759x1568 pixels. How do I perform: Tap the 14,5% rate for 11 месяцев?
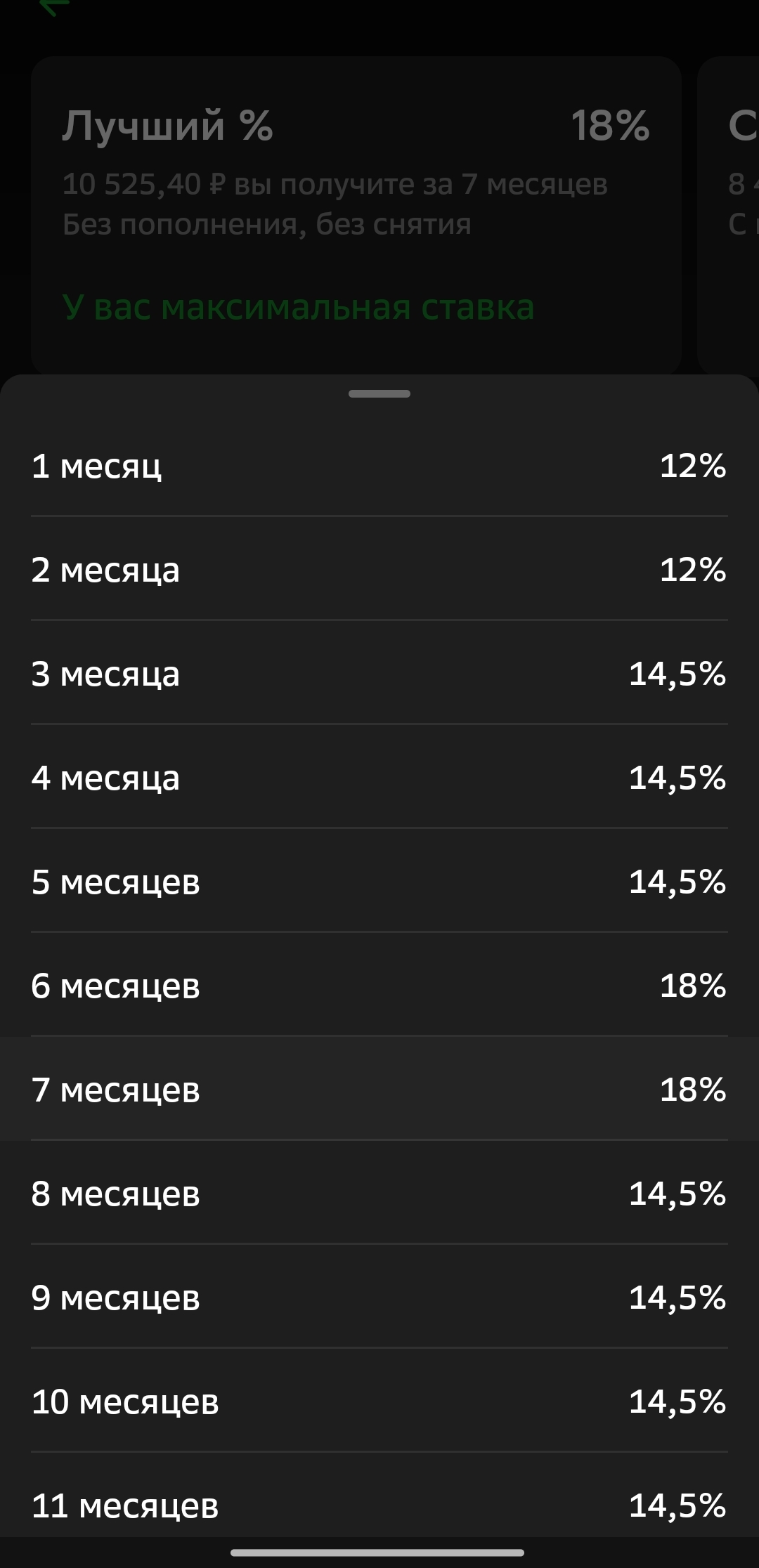677,1505
